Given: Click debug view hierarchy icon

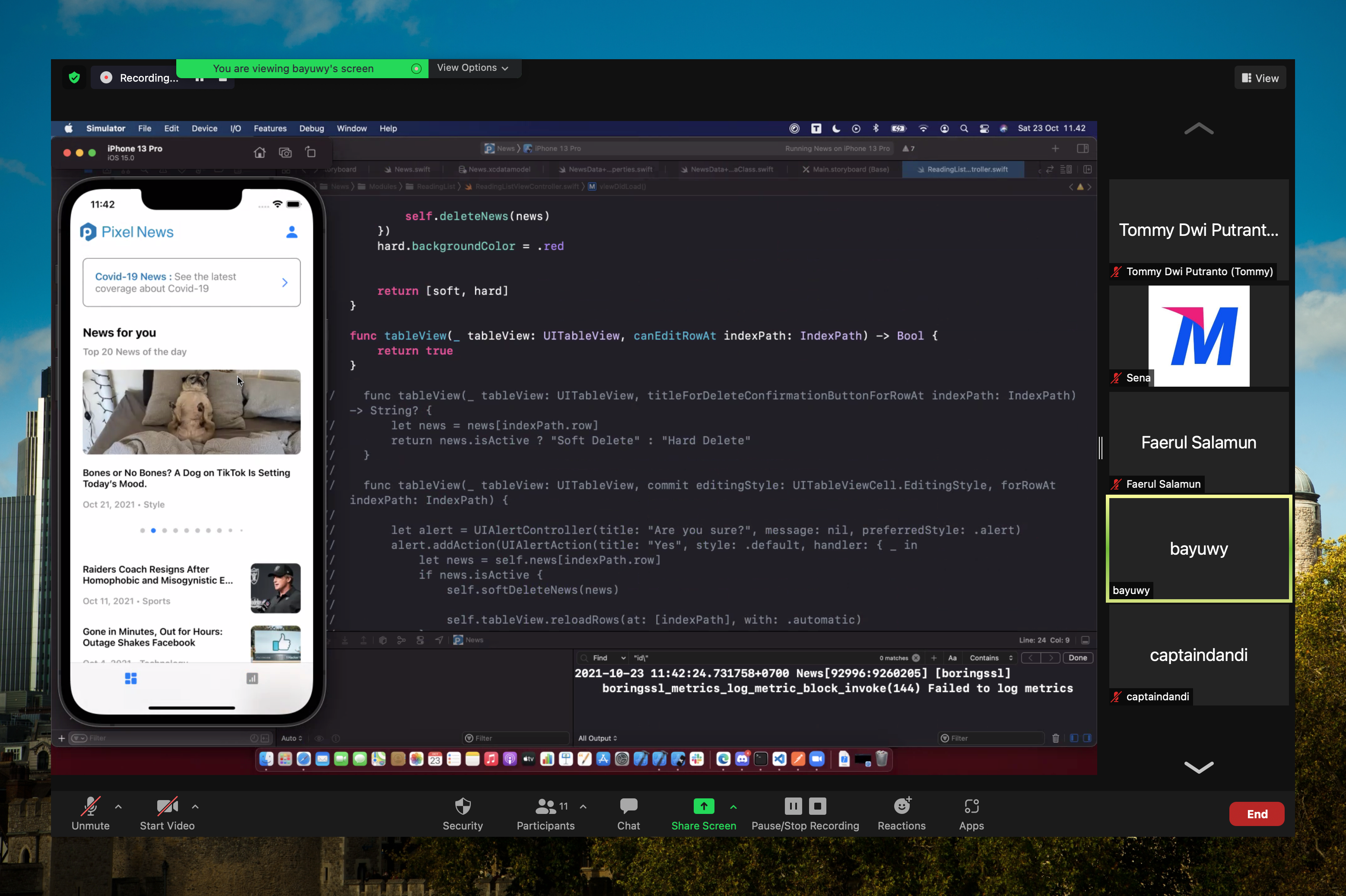Looking at the screenshot, I should (383, 640).
